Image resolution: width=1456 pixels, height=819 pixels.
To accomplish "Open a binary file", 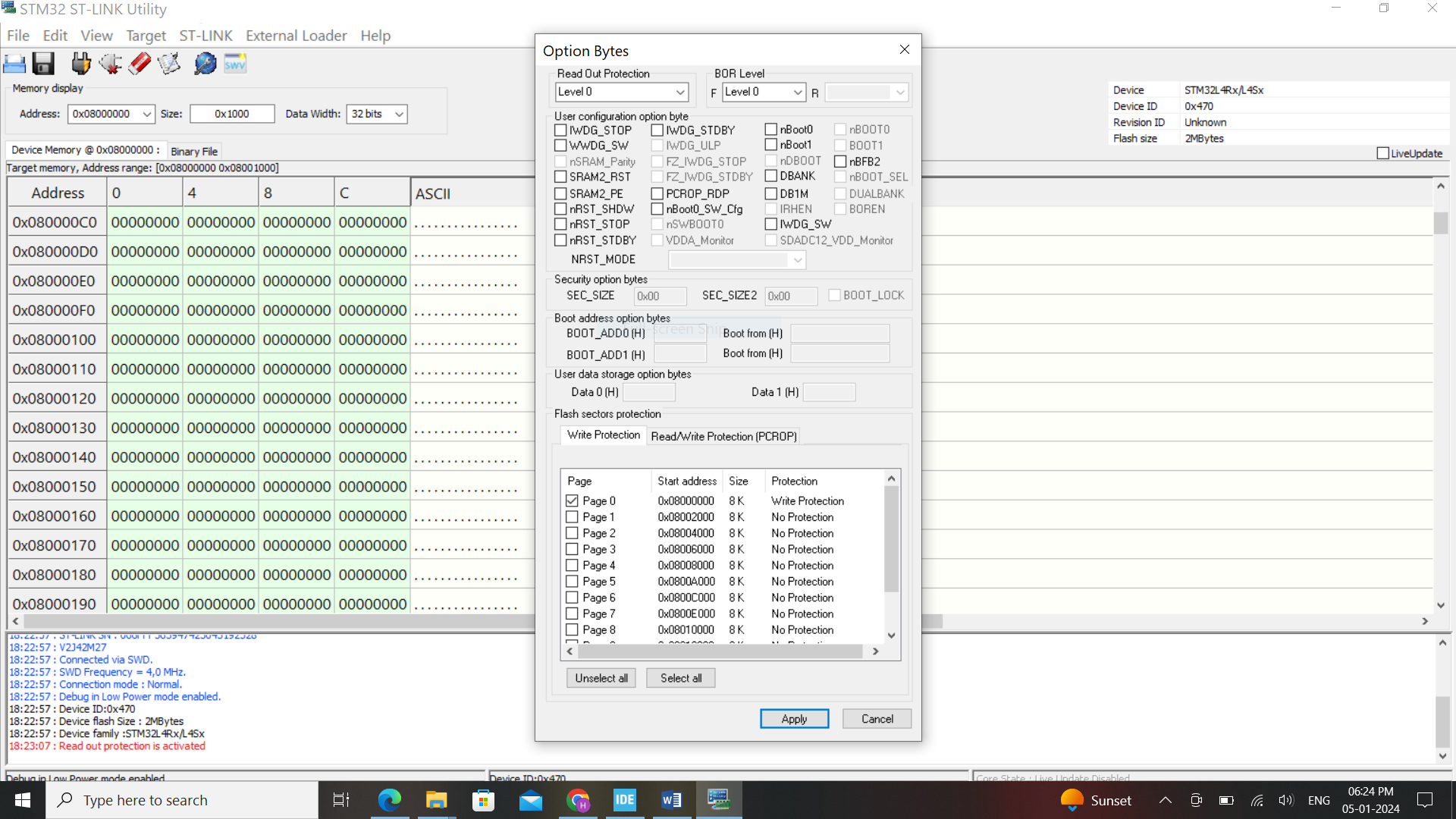I will [14, 63].
